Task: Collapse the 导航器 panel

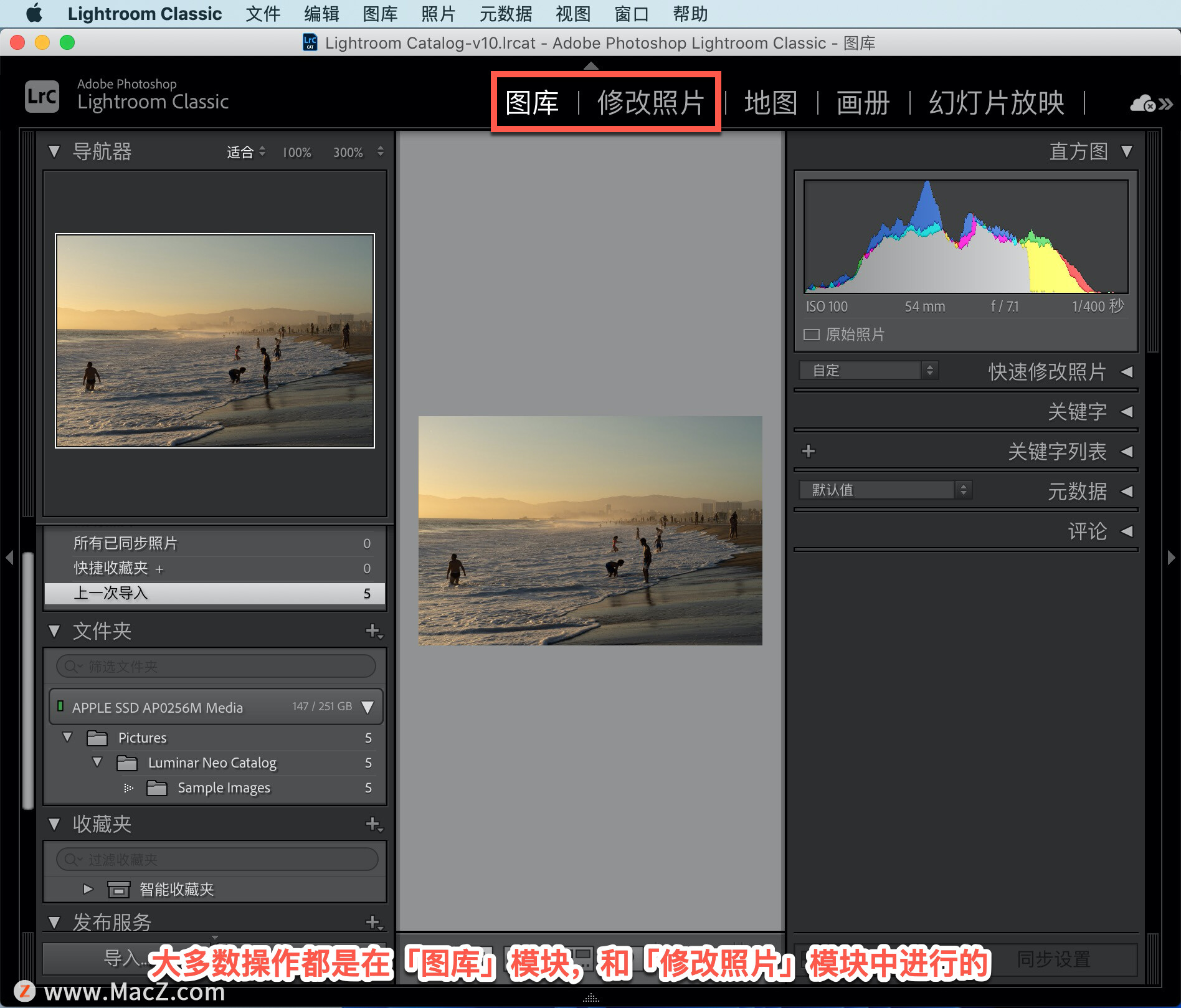Action: (54, 151)
